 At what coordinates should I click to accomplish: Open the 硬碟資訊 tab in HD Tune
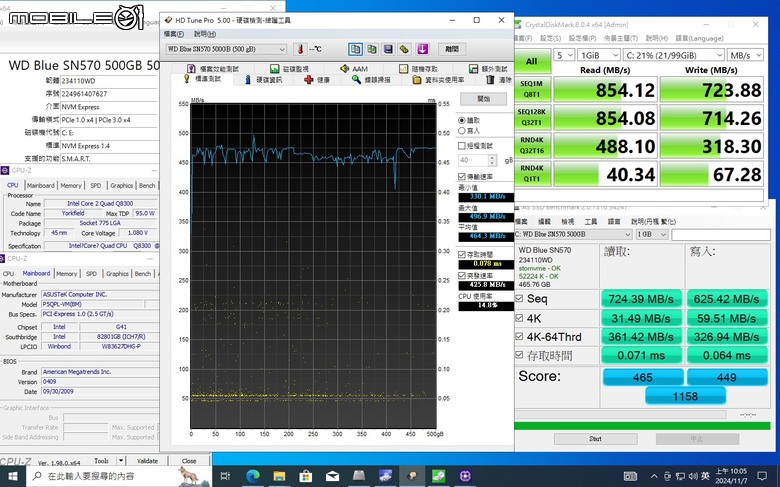[263, 80]
